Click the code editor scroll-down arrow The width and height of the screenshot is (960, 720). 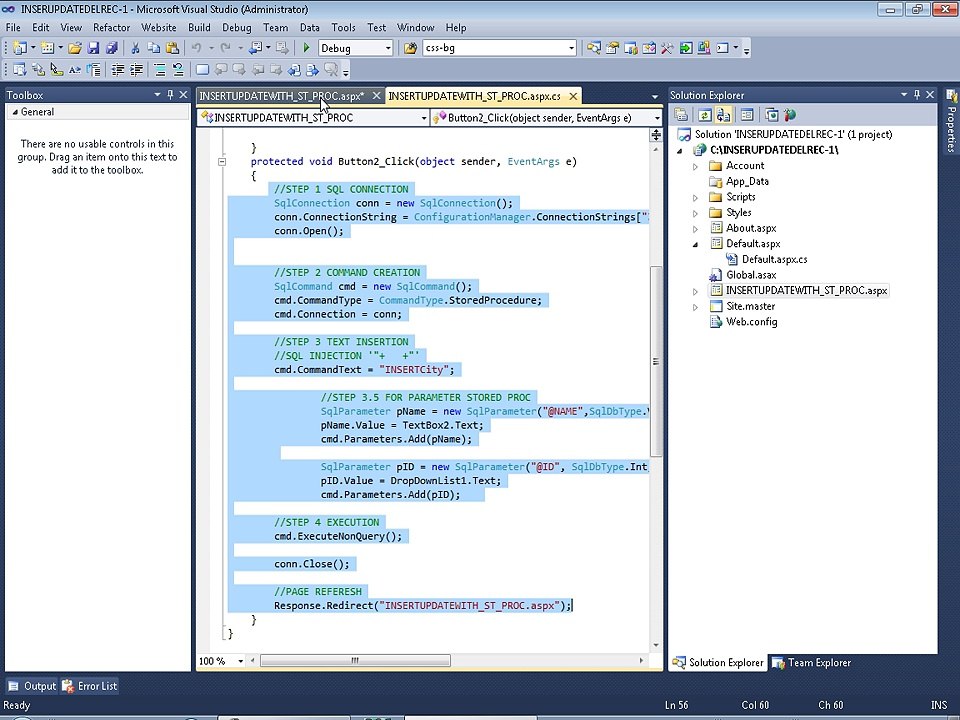pos(656,645)
